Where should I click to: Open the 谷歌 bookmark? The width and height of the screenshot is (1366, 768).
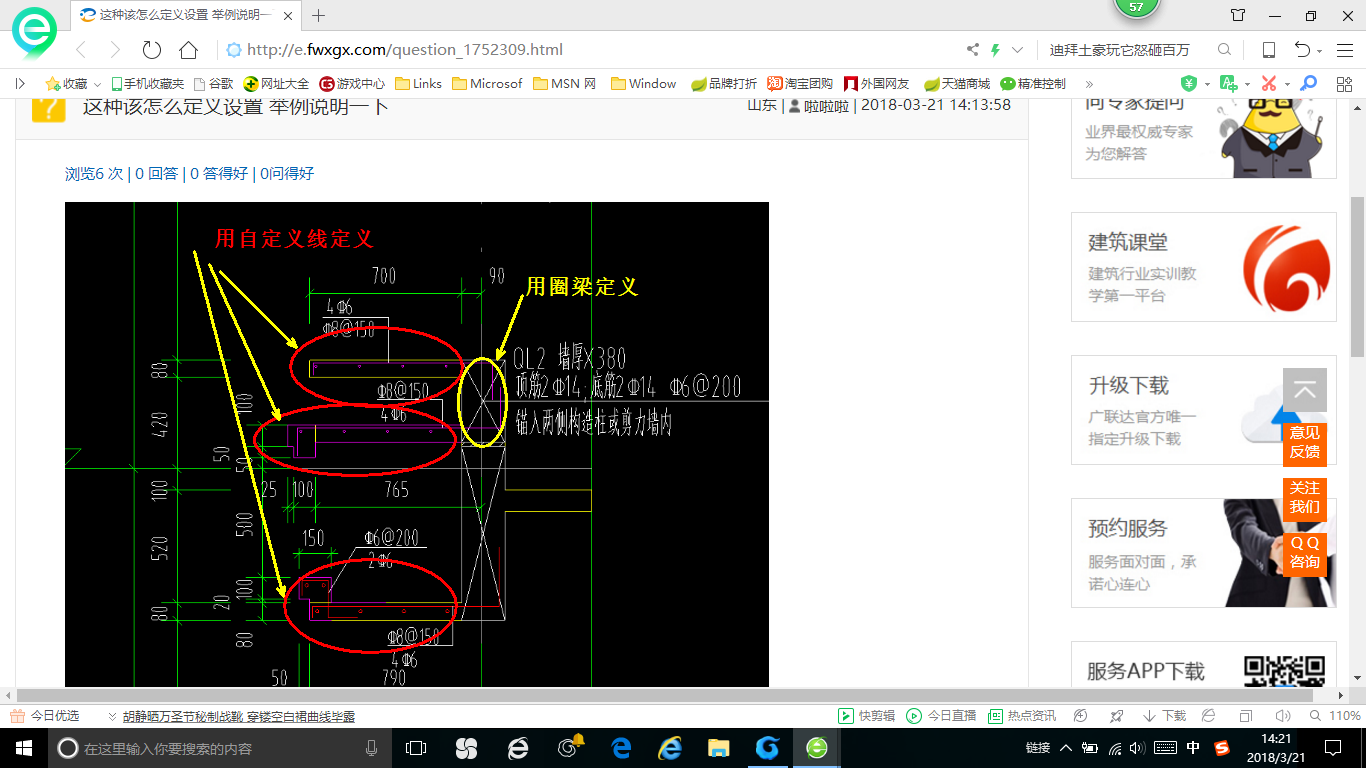(213, 84)
